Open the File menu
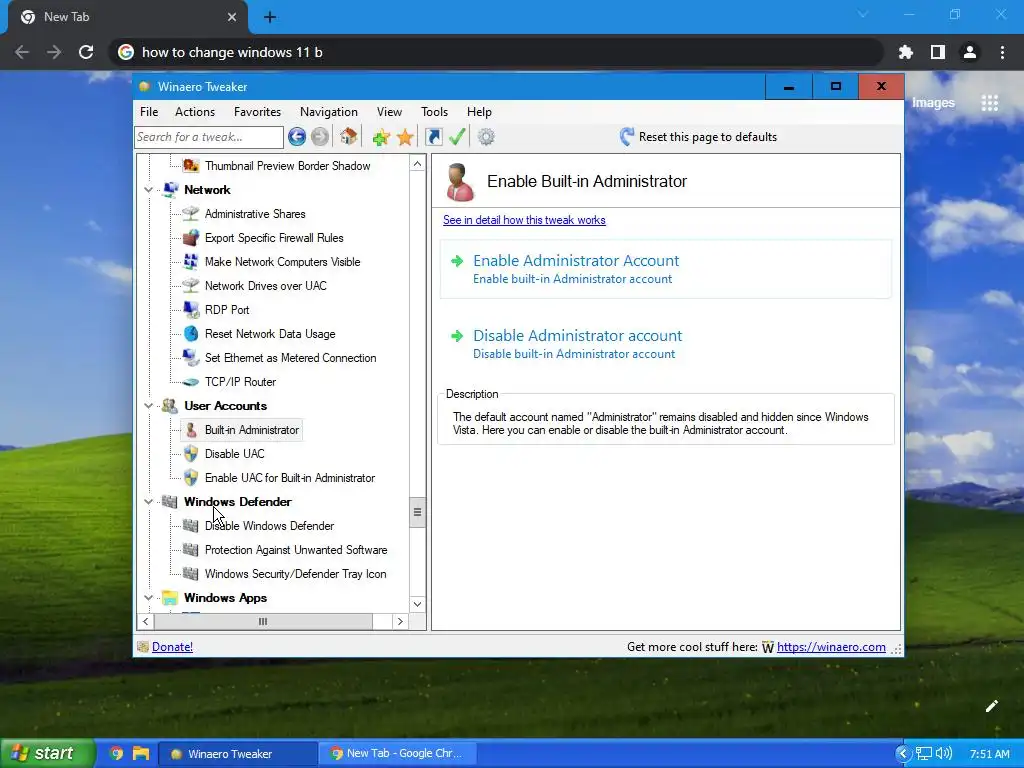 tap(149, 112)
